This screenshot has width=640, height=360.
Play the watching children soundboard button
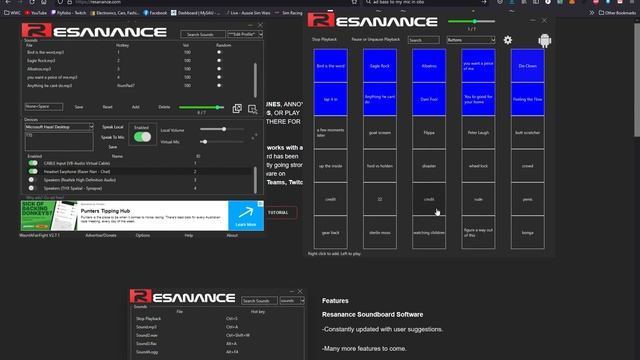pyautogui.click(x=429, y=232)
